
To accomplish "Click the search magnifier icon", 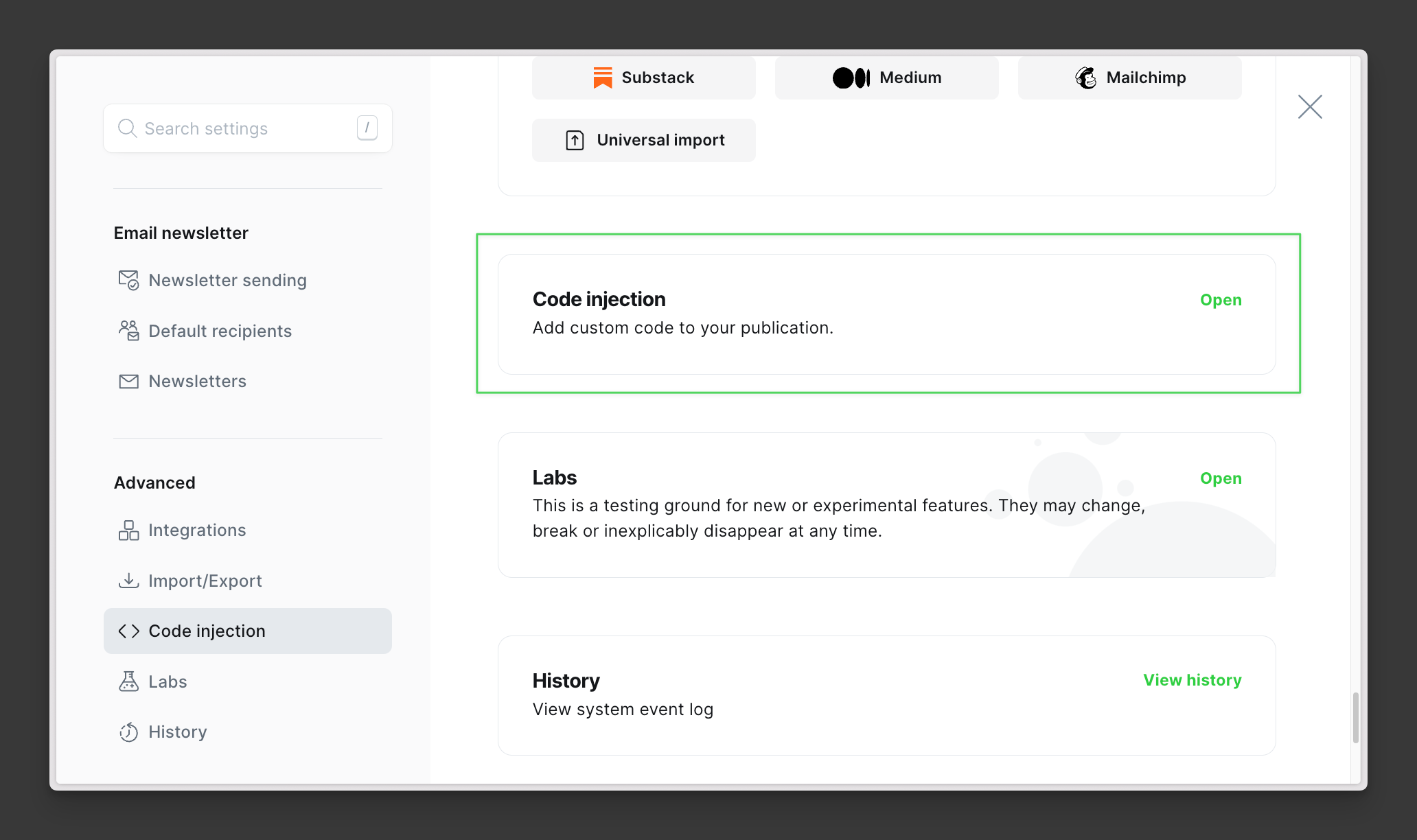I will tap(128, 128).
